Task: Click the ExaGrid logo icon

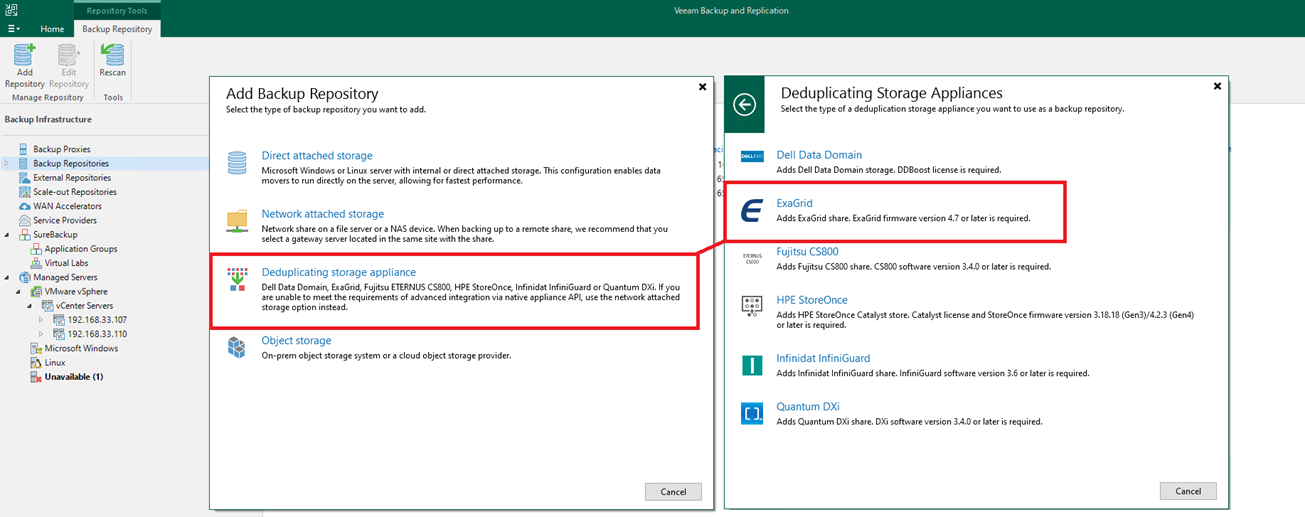Action: point(752,211)
